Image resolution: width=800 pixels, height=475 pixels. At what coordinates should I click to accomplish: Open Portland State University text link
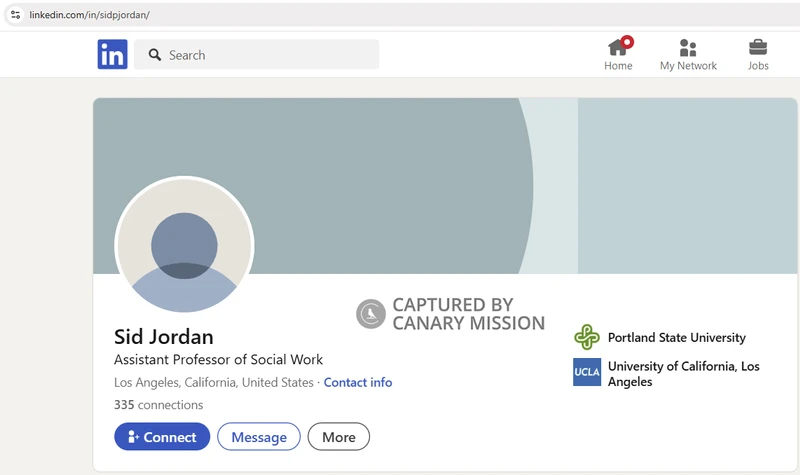tap(676, 338)
